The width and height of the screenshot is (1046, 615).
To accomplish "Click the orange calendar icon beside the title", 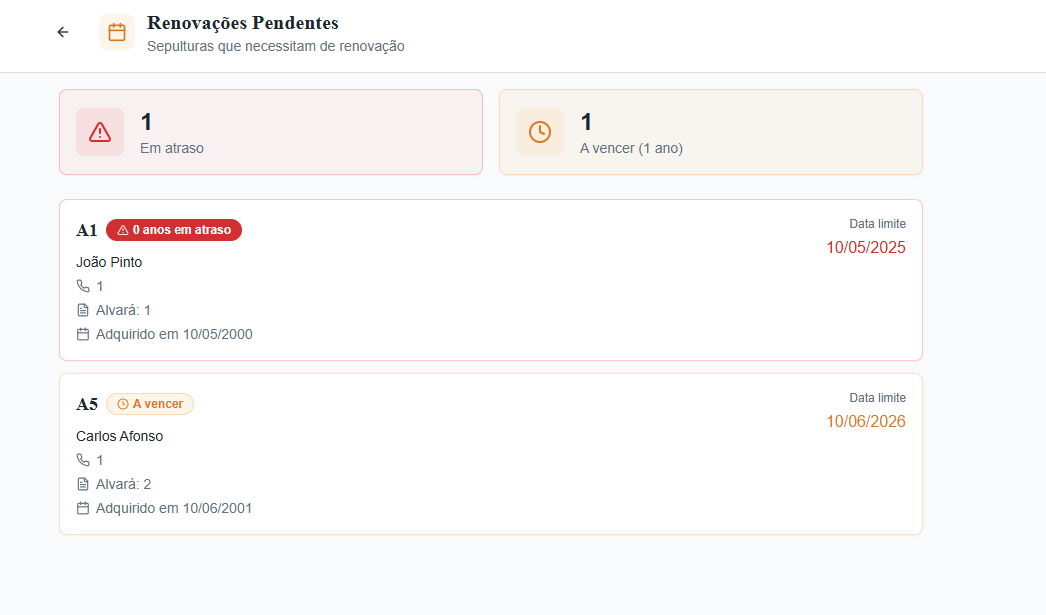I will tap(117, 32).
